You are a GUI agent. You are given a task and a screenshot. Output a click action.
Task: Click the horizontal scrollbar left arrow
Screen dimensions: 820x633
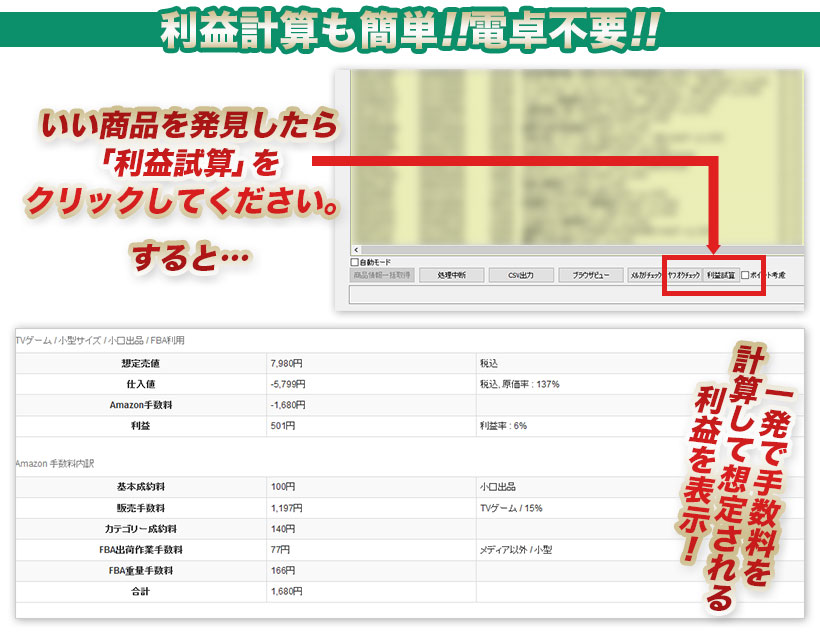click(354, 249)
